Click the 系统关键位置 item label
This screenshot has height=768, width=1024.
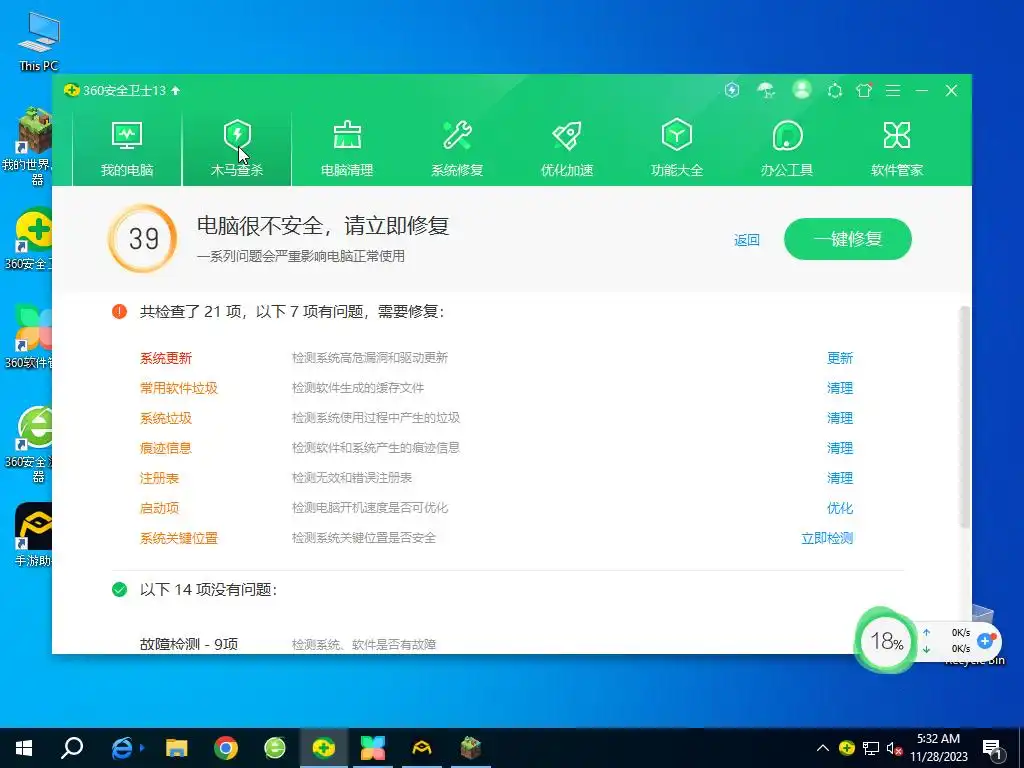click(179, 538)
